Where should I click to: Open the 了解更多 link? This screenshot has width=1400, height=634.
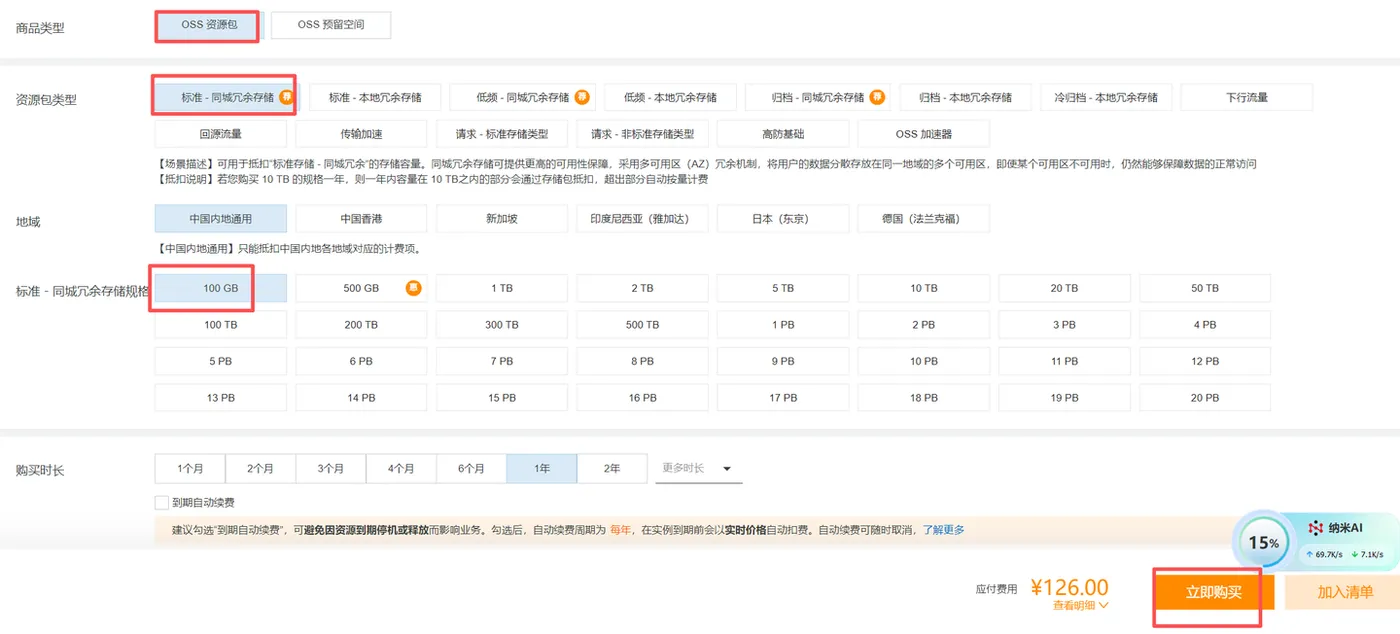click(x=943, y=530)
